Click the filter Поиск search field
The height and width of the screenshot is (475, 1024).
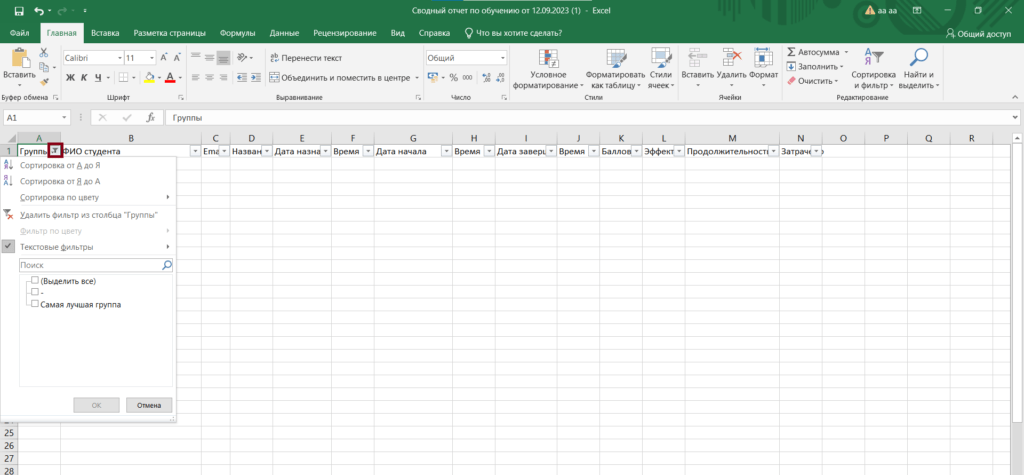96,265
